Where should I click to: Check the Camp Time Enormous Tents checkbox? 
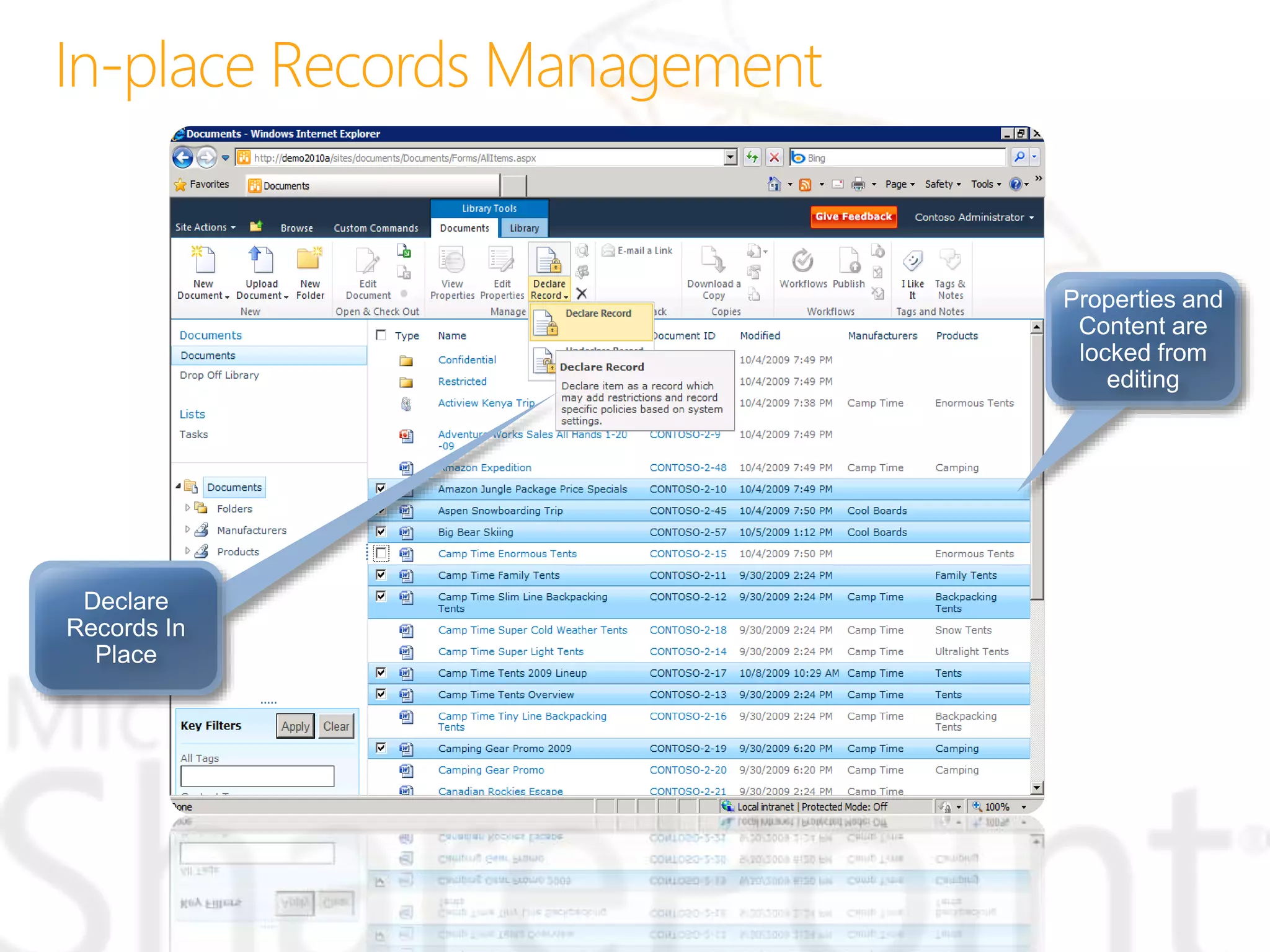click(381, 553)
